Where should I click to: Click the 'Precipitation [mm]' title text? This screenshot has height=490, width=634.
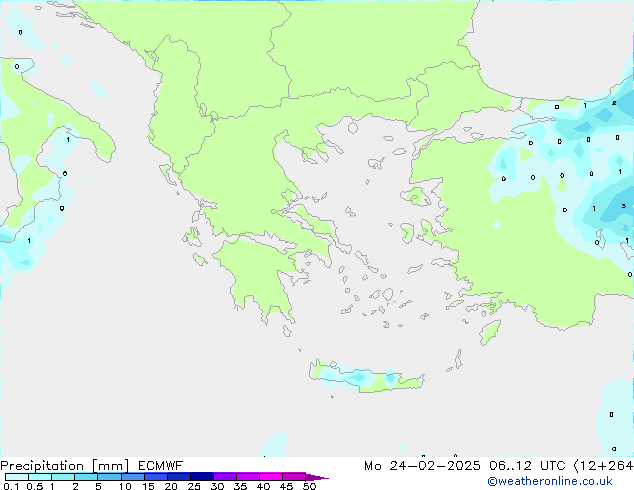click(x=65, y=466)
